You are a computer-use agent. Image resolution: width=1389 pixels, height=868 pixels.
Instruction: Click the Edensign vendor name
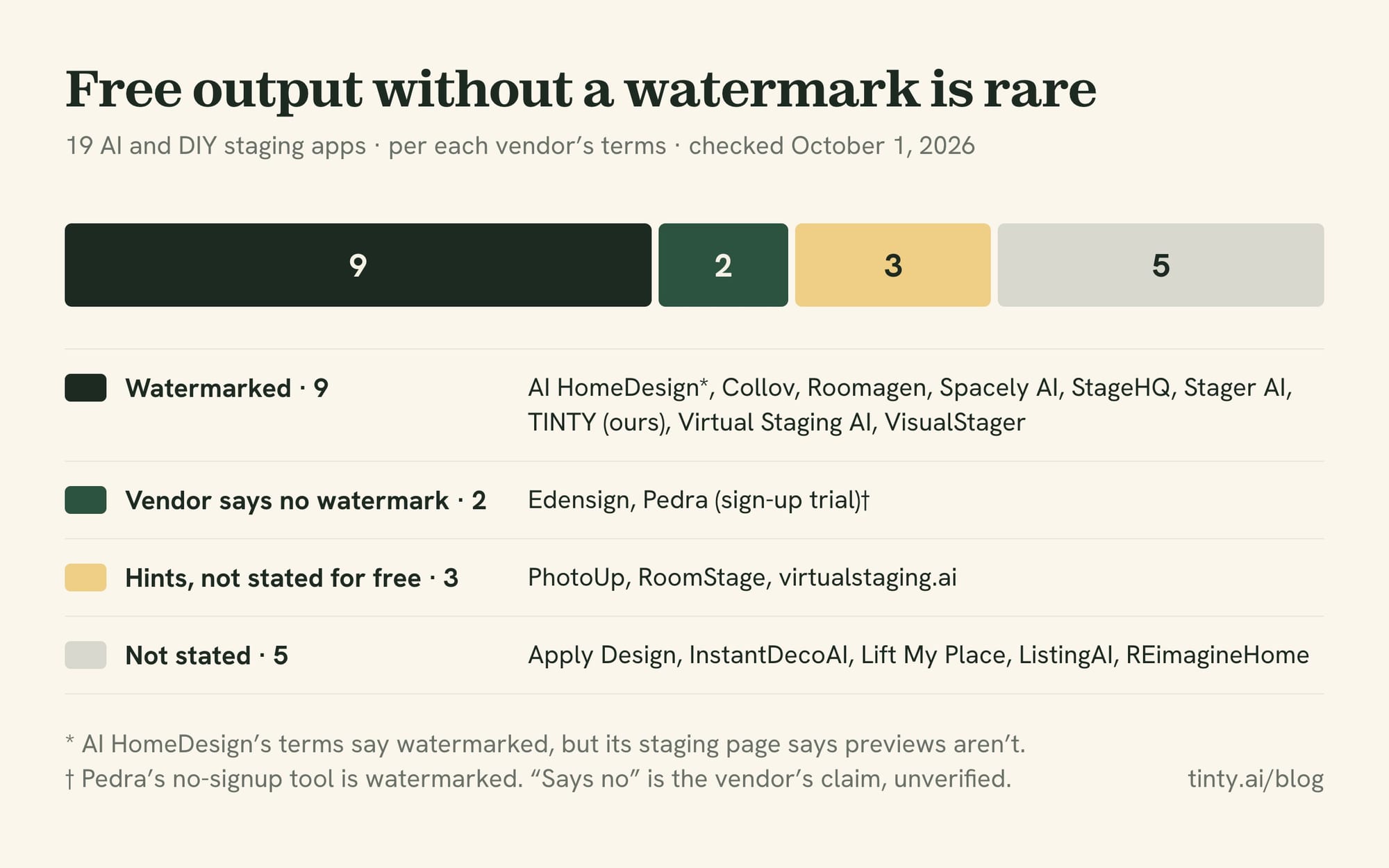[579, 500]
